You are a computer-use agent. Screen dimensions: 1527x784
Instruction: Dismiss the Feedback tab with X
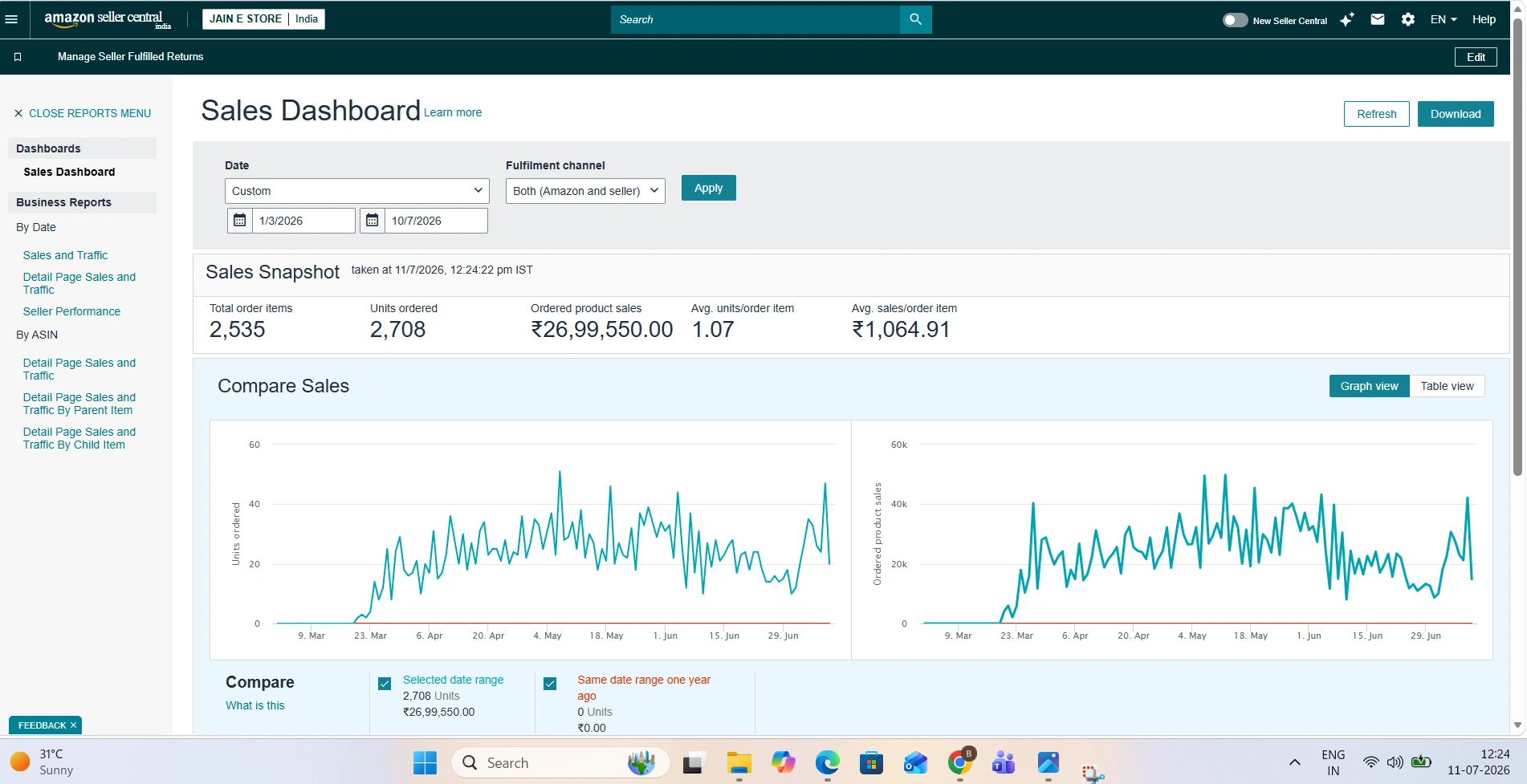coord(73,725)
